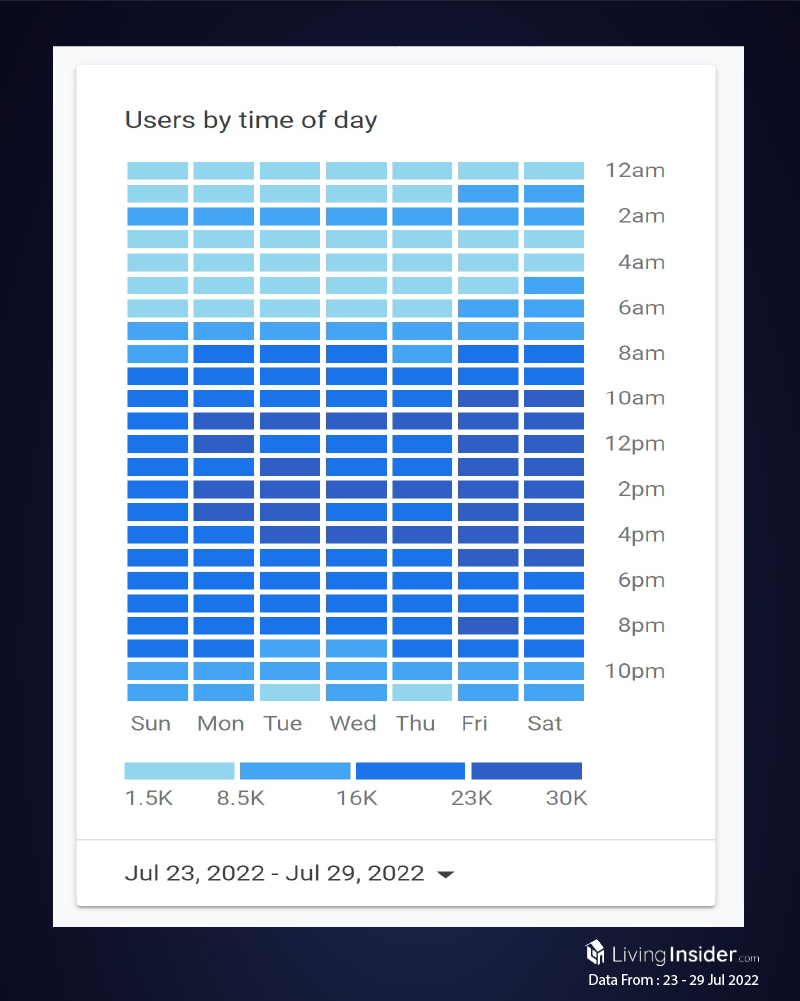Screen dimensions: 800x1001
Task: Click the darkest blue 23K–30K legend swatch
Action: coord(526,771)
